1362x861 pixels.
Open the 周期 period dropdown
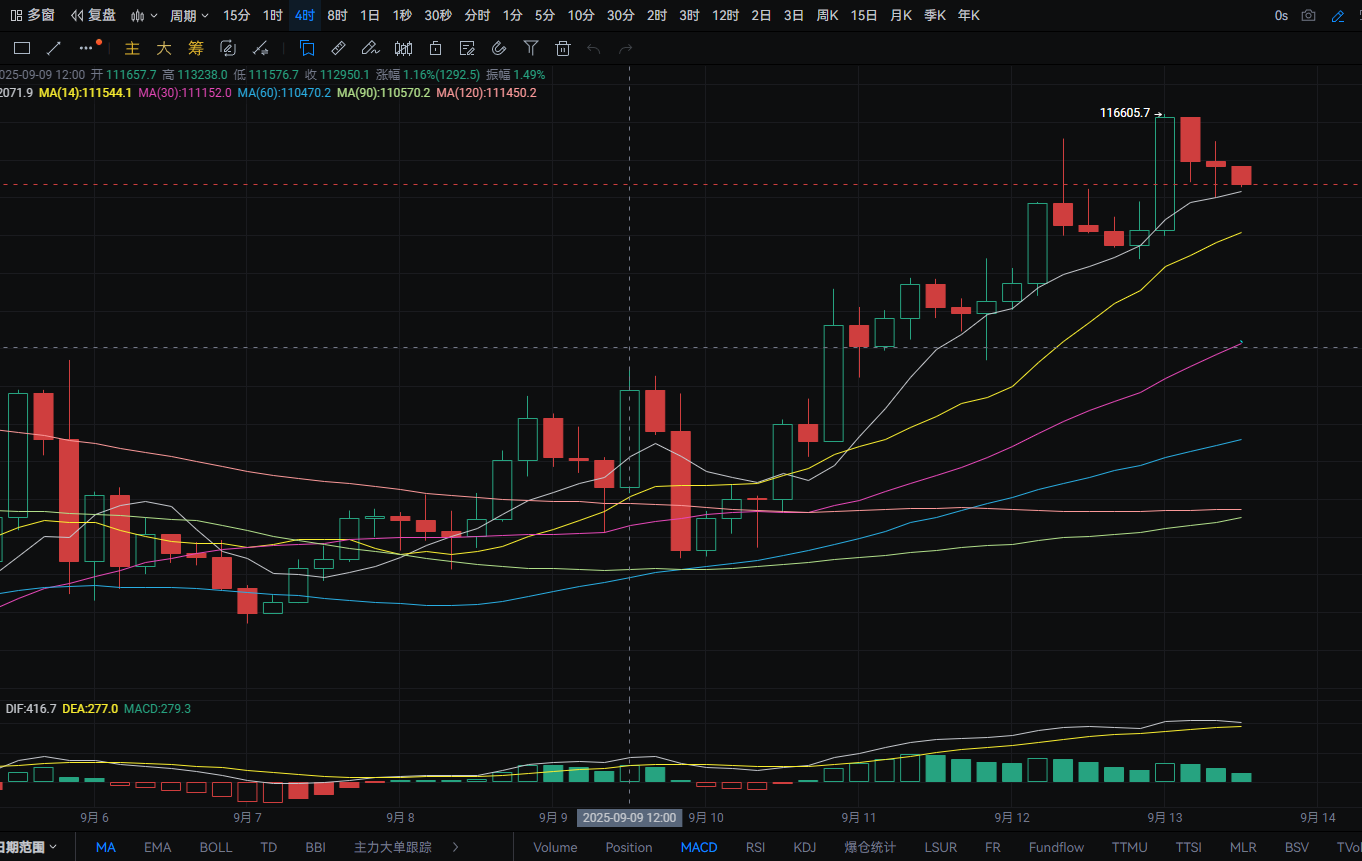(189, 15)
